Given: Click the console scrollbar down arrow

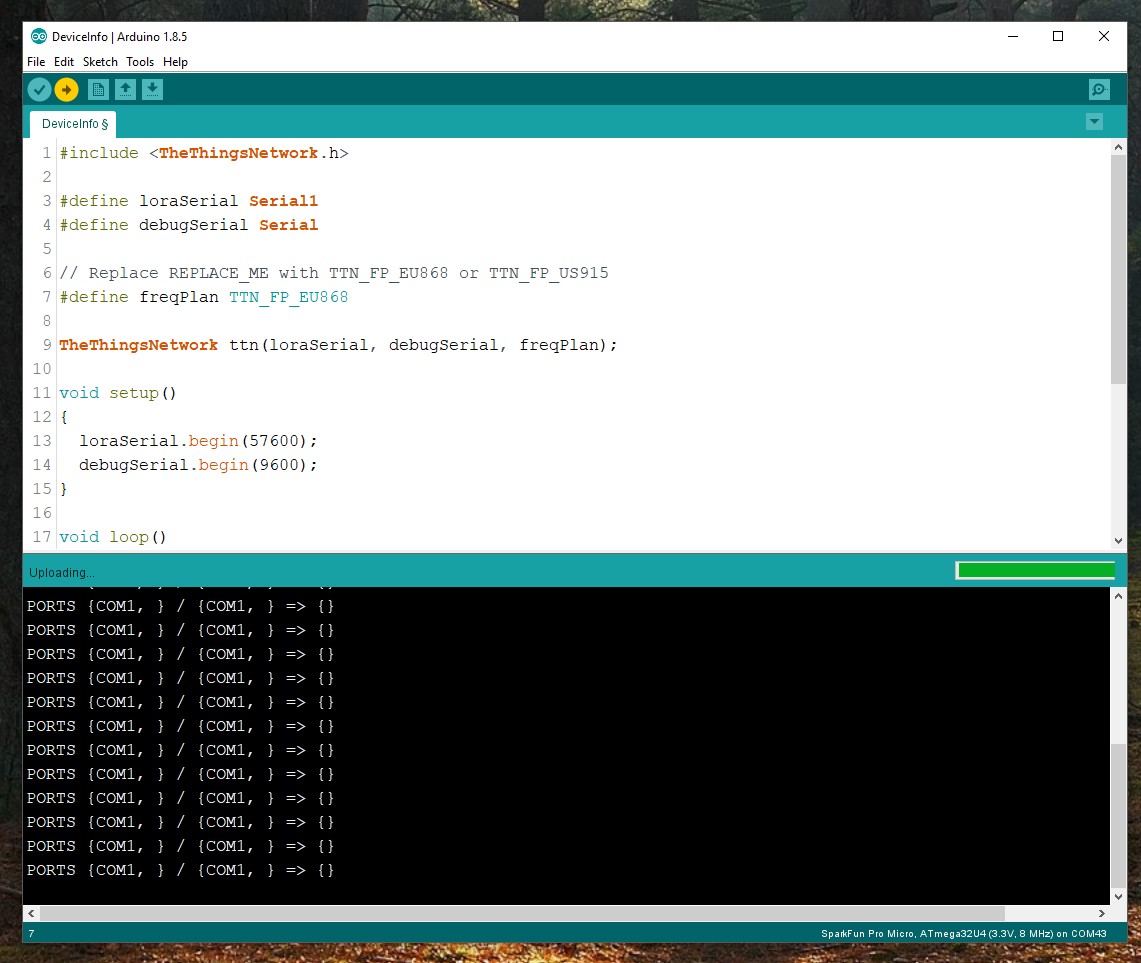Looking at the screenshot, I should 1118,897.
